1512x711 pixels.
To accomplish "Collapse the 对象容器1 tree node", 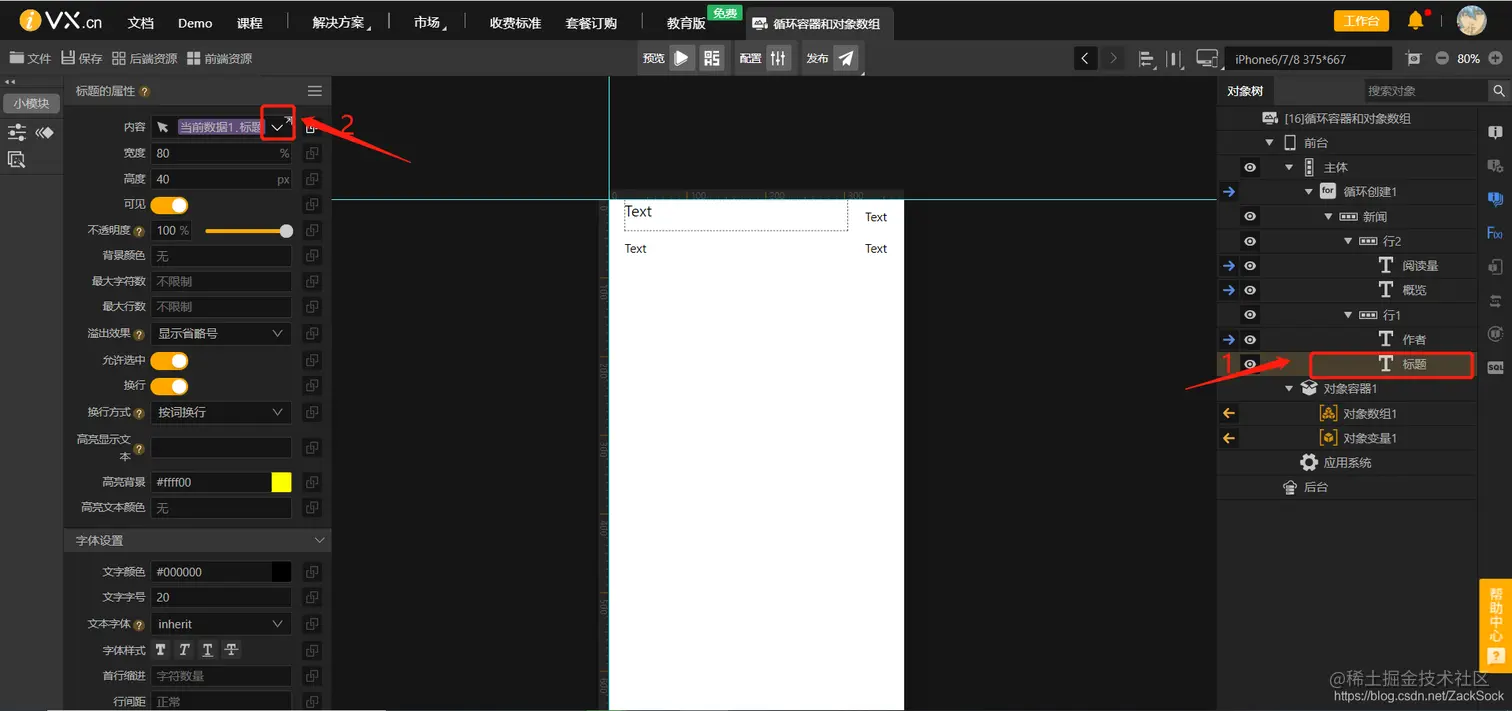I will (1289, 389).
